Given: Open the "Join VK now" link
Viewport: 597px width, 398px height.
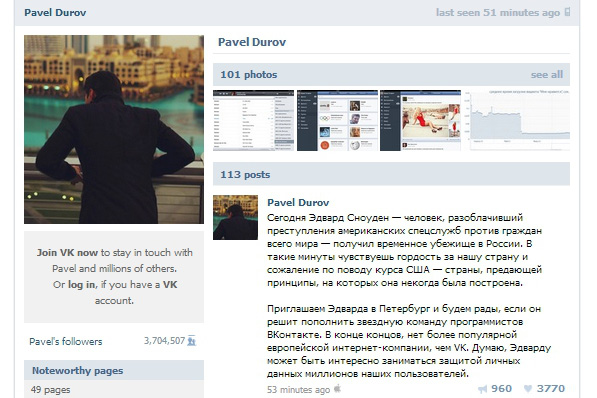Looking at the screenshot, I should coord(67,253).
